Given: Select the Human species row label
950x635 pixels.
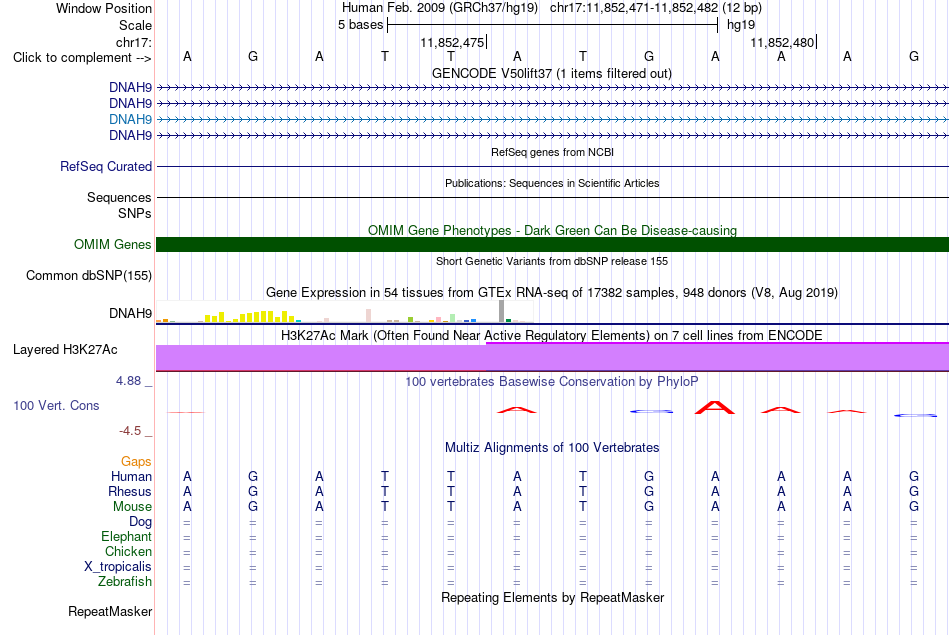Looking at the screenshot, I should click(131, 476).
